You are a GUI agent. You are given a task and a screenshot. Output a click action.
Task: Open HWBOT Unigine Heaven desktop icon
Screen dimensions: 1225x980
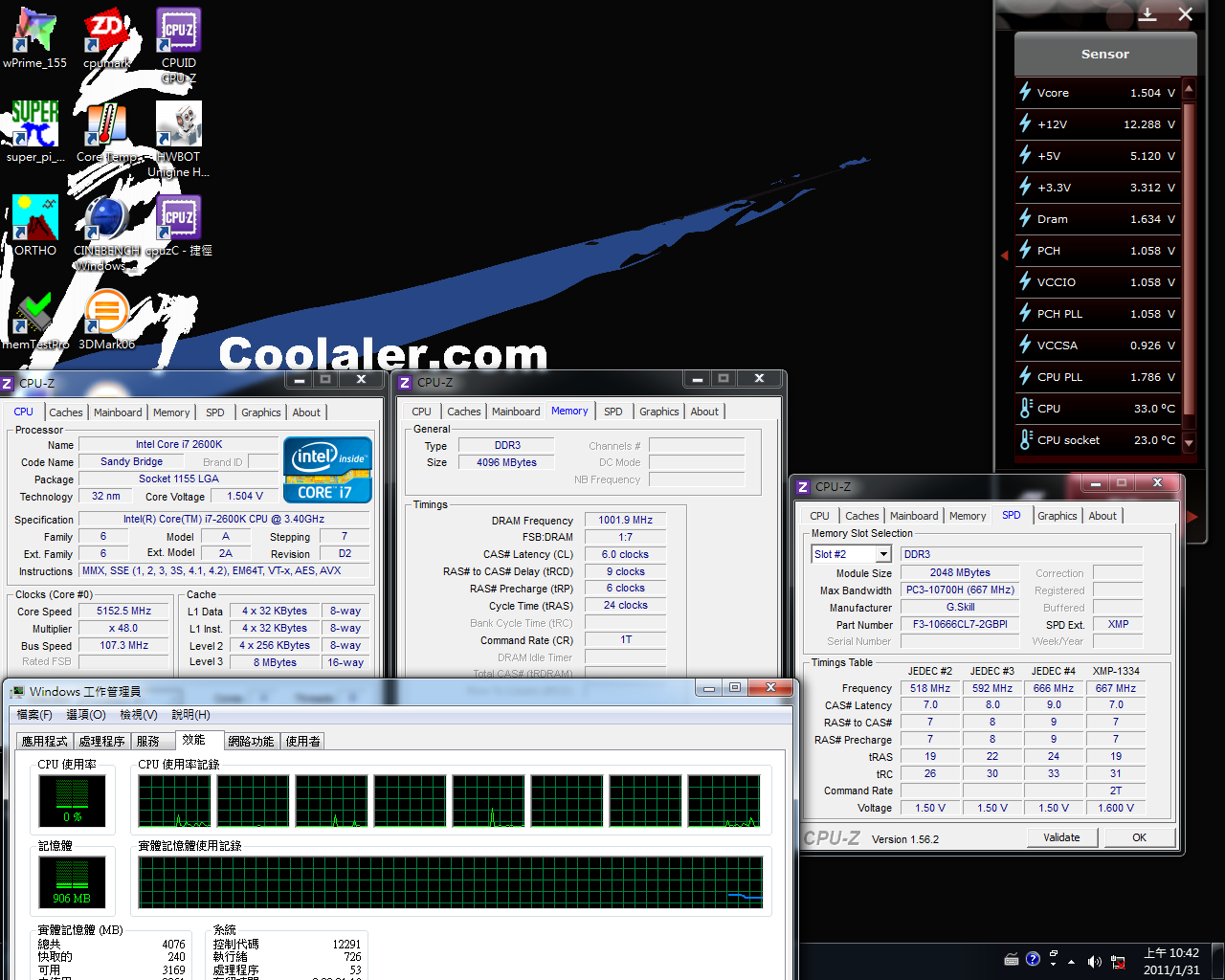179,139
